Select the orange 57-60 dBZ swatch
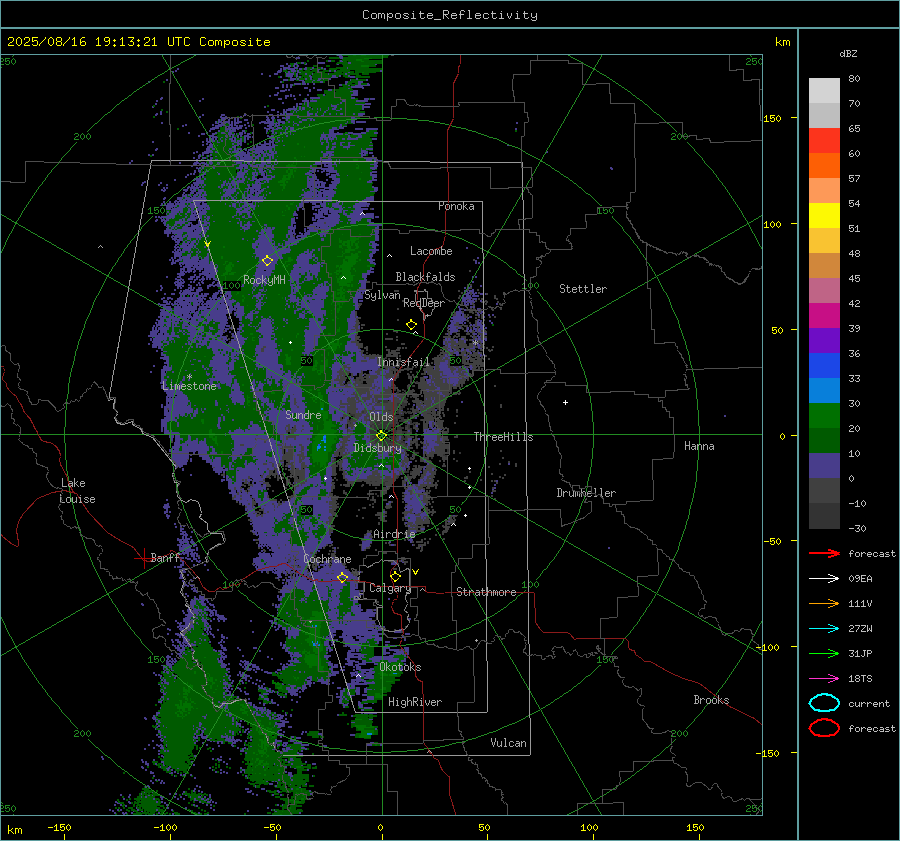Screen dimensions: 900x841 pos(824,166)
